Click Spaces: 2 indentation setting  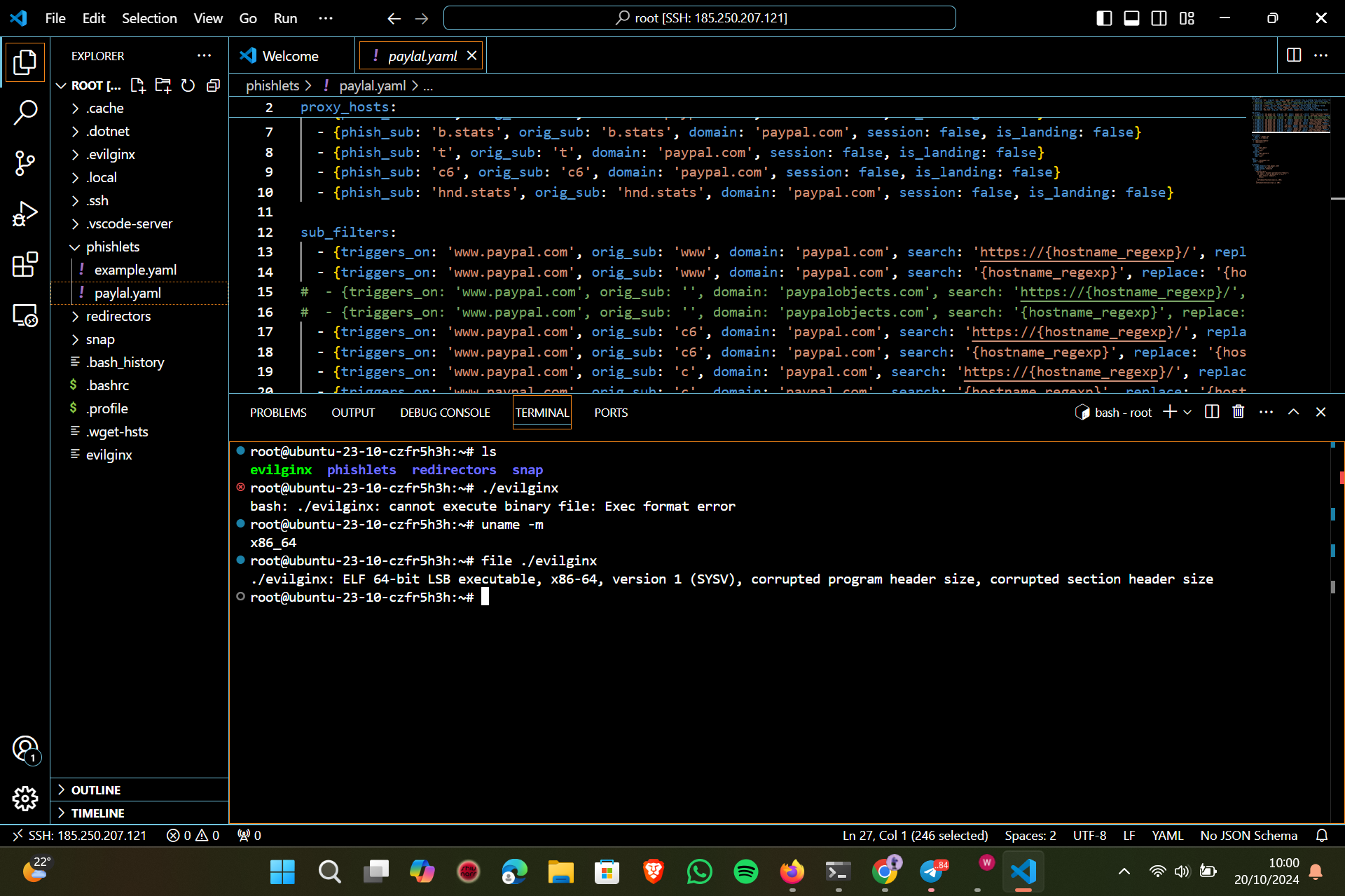(1030, 835)
